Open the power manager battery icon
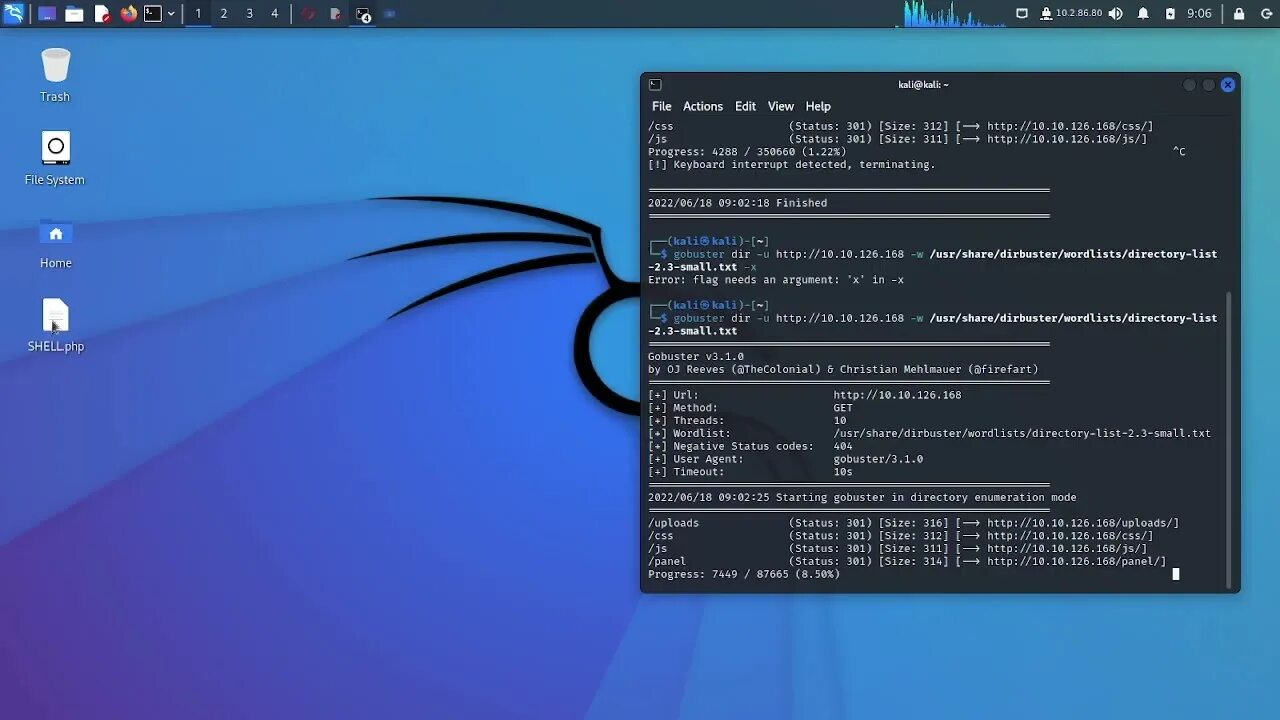The image size is (1280, 720). click(1170, 14)
